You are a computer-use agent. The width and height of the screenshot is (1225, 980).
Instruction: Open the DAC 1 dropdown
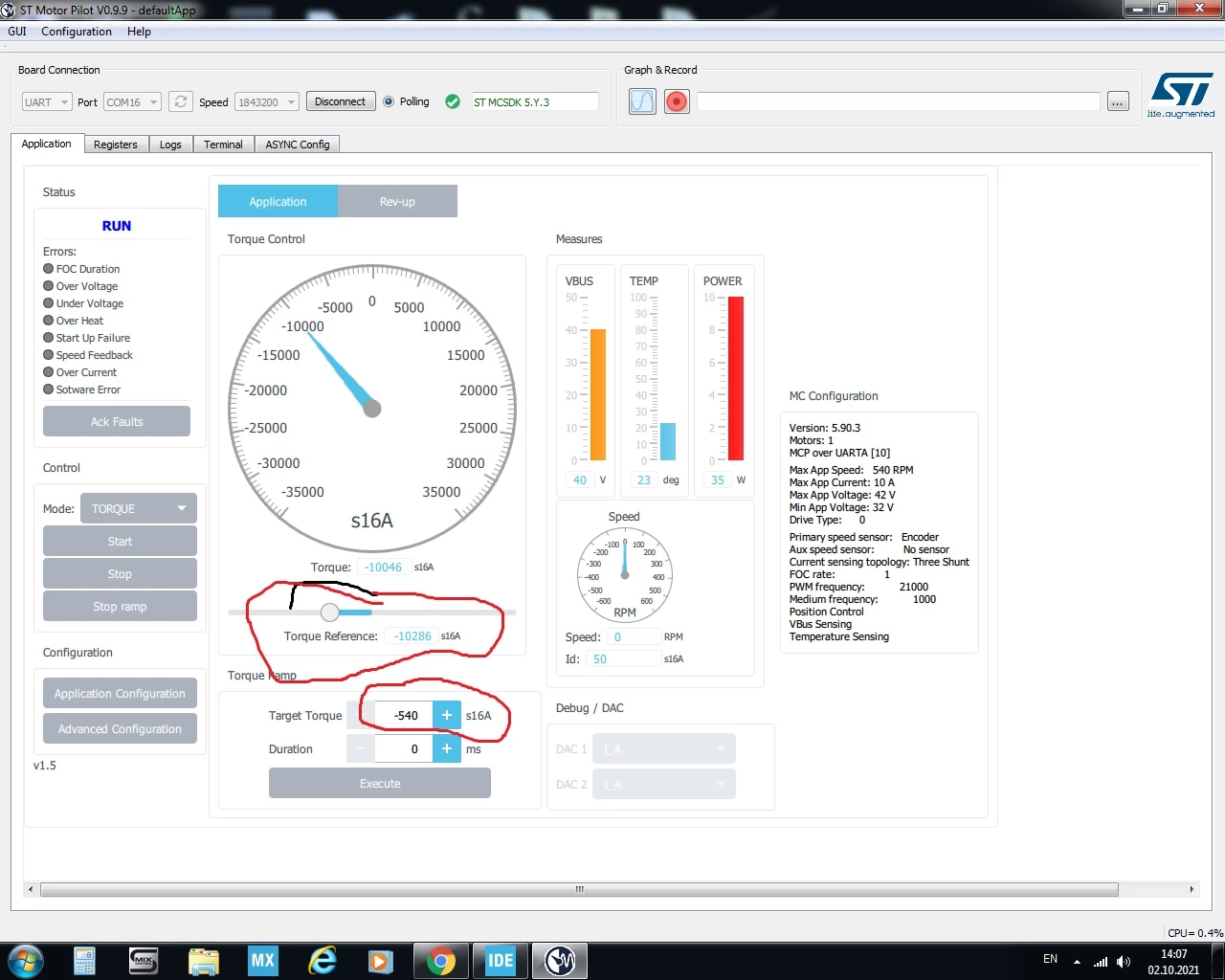664,748
